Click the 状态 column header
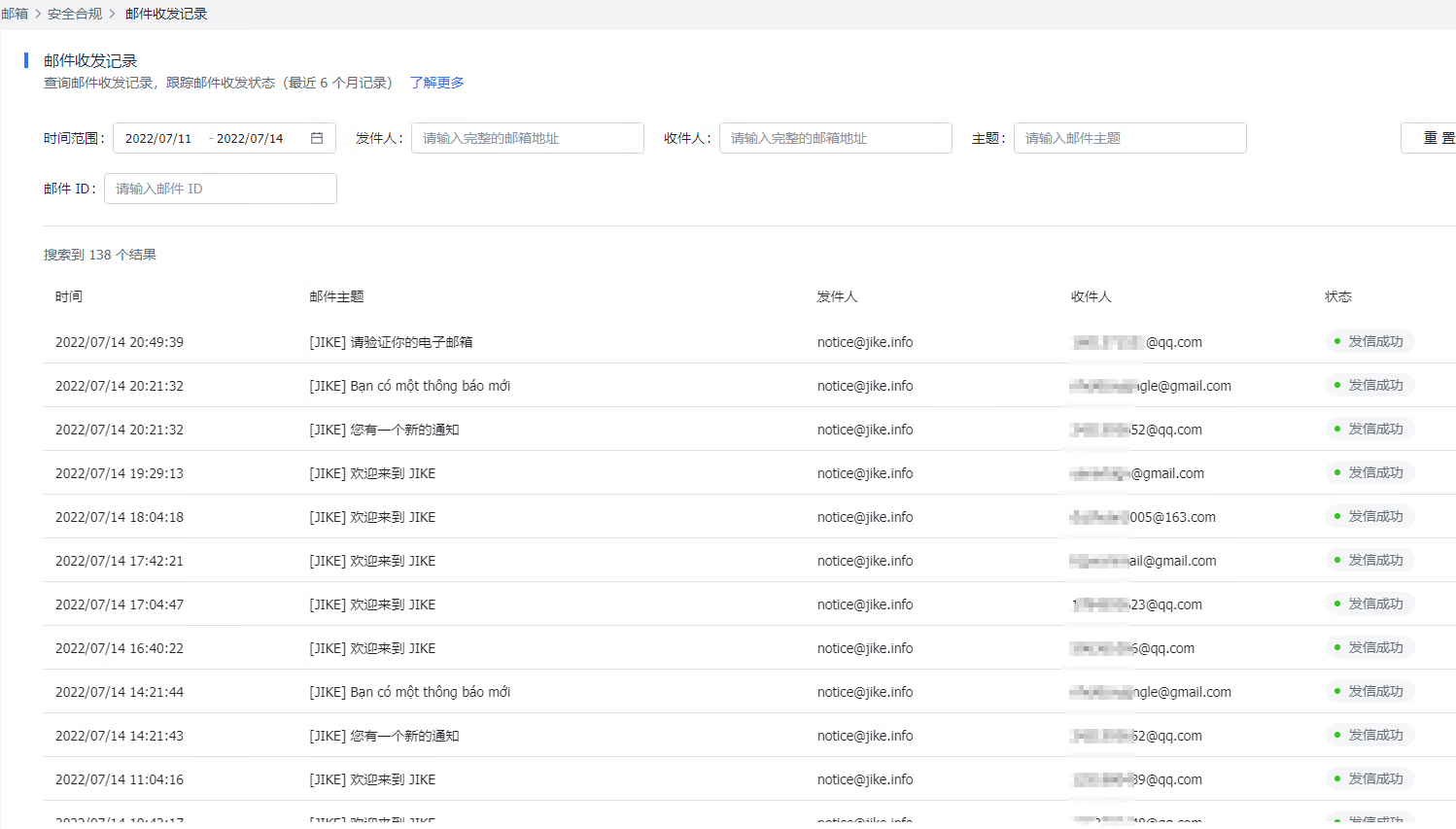Image resolution: width=1456 pixels, height=829 pixels. pos(1338,296)
